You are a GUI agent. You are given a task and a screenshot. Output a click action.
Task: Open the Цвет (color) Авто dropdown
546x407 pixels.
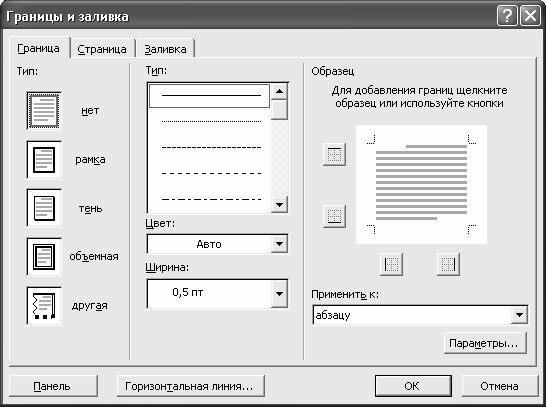[x=279, y=244]
